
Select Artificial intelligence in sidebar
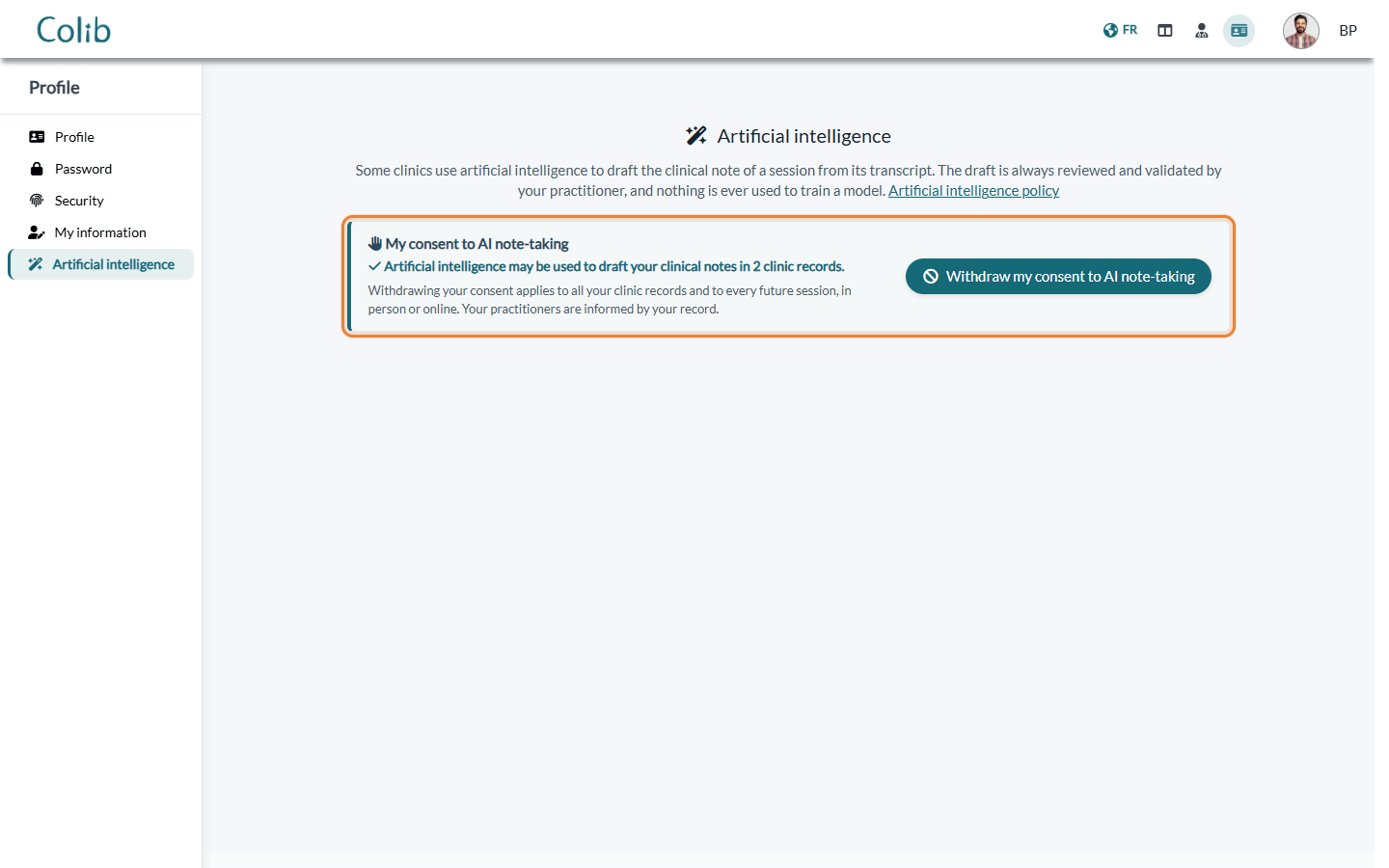100,264
